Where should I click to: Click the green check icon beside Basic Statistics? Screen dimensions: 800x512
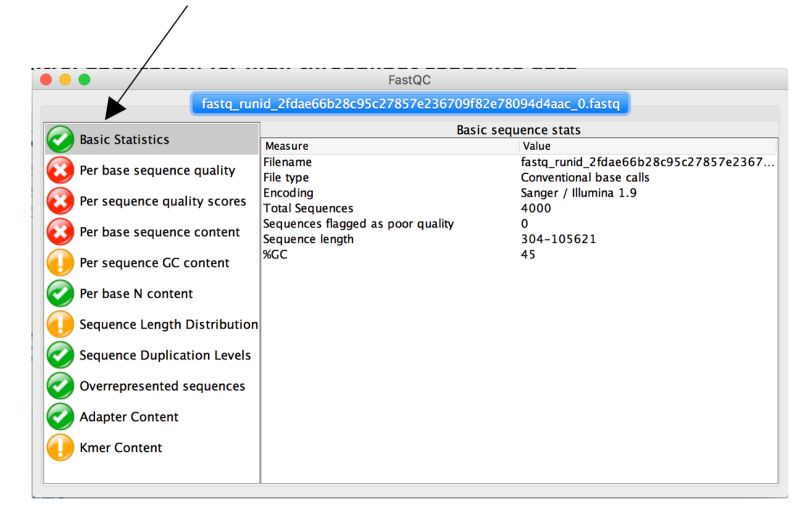(x=60, y=139)
